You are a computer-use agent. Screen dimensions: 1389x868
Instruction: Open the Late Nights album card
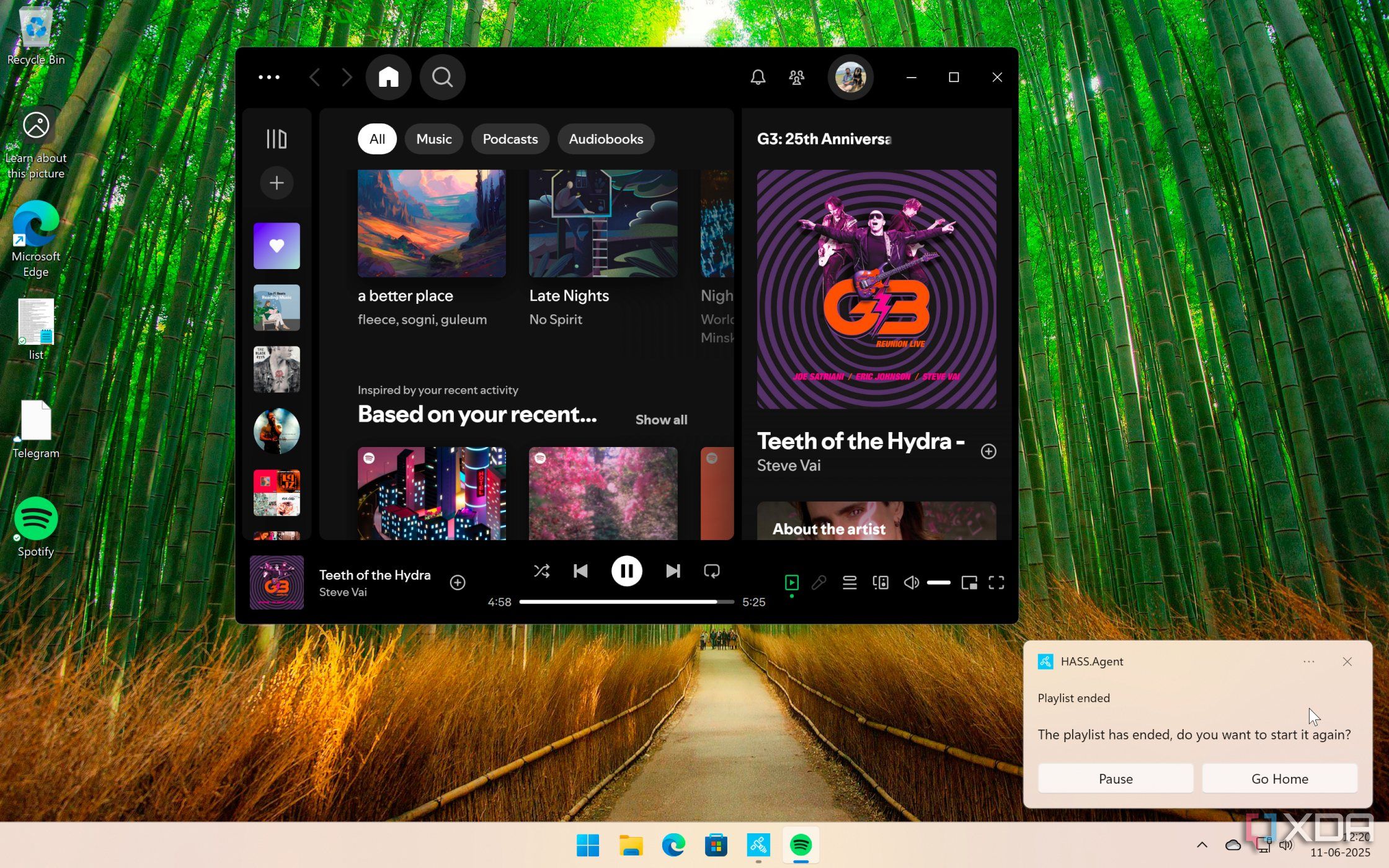[x=603, y=250]
